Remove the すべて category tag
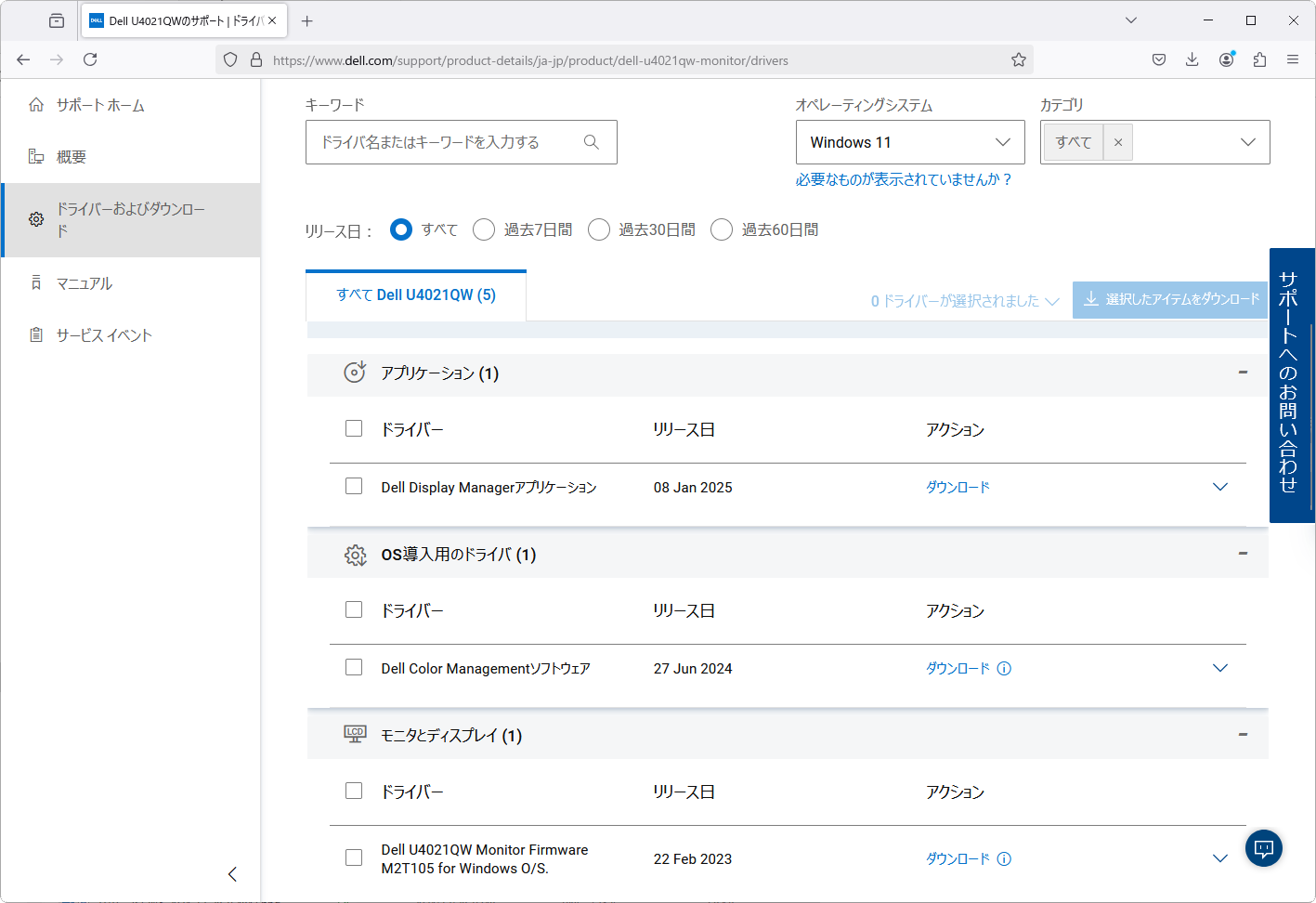The width and height of the screenshot is (1316, 903). [x=1118, y=142]
